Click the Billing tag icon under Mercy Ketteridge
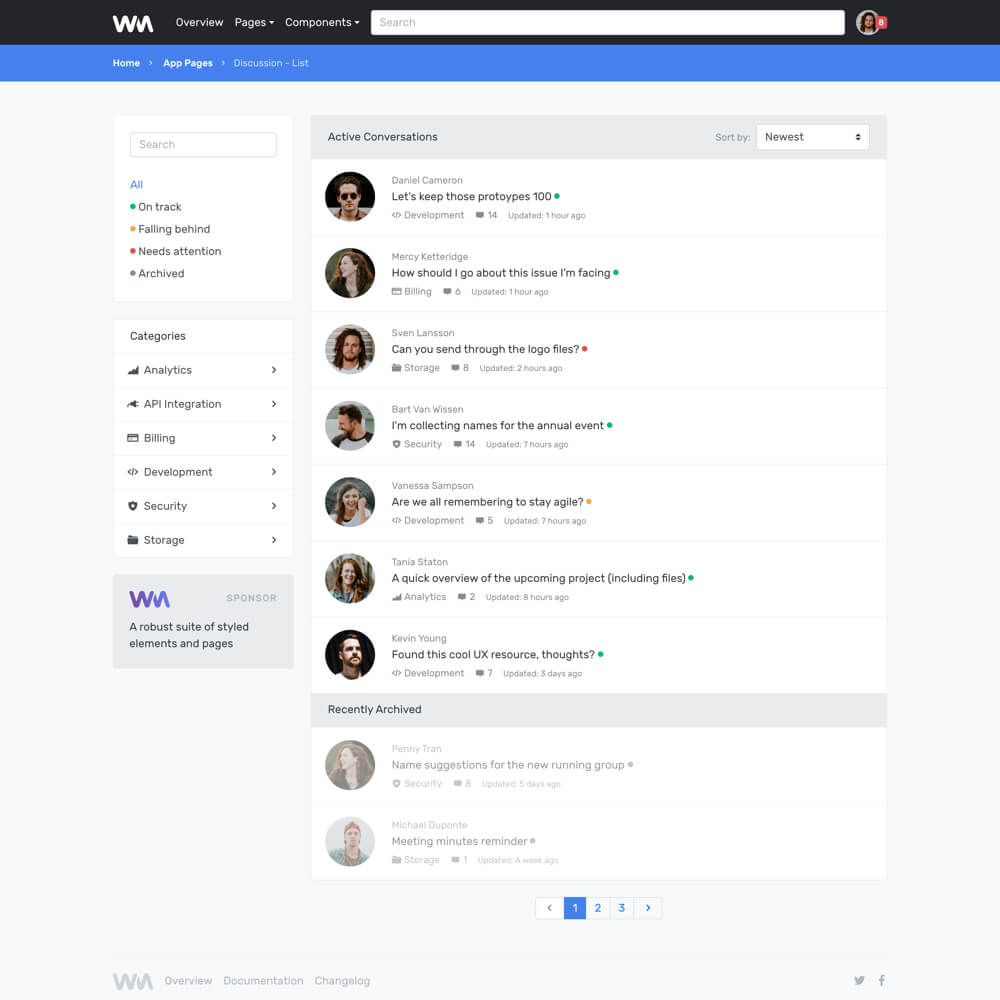 point(397,292)
